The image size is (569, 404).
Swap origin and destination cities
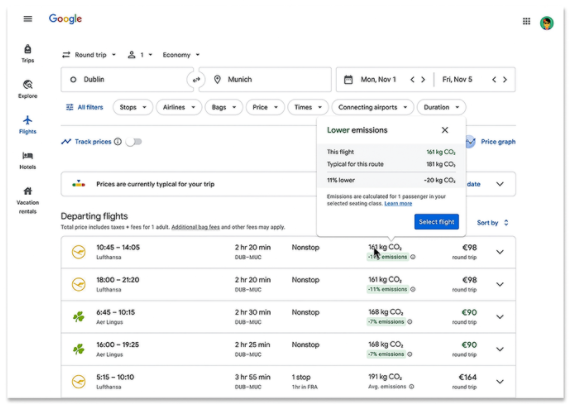[196, 79]
